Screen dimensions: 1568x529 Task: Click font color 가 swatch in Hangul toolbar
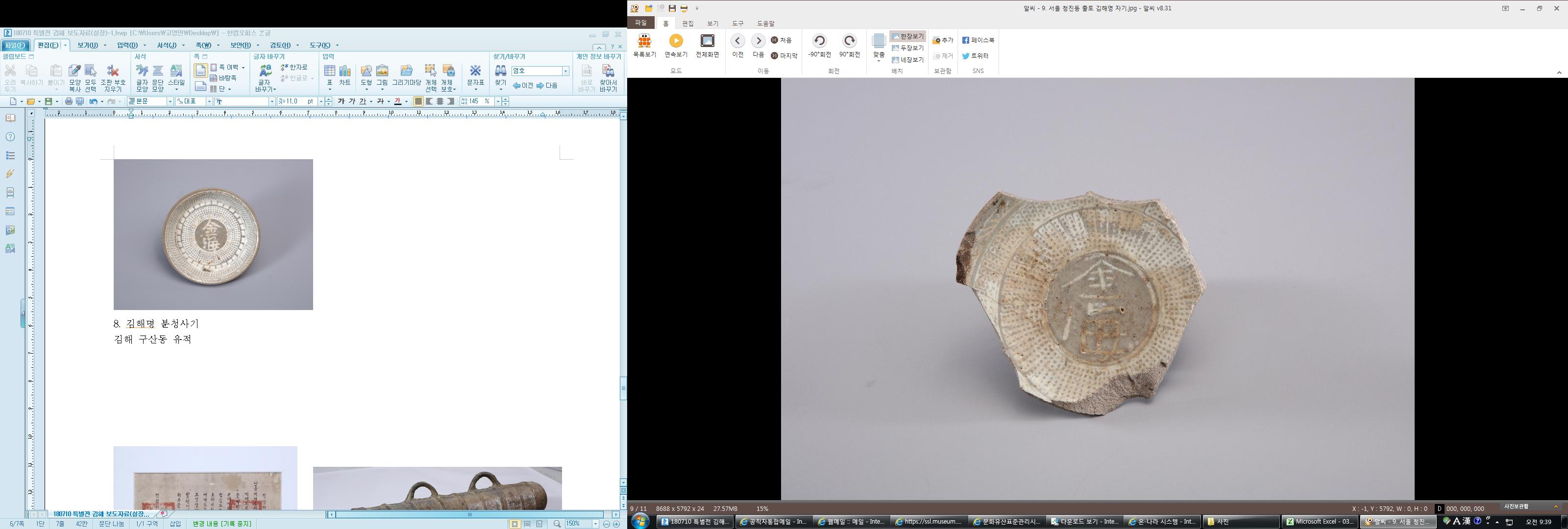(397, 102)
